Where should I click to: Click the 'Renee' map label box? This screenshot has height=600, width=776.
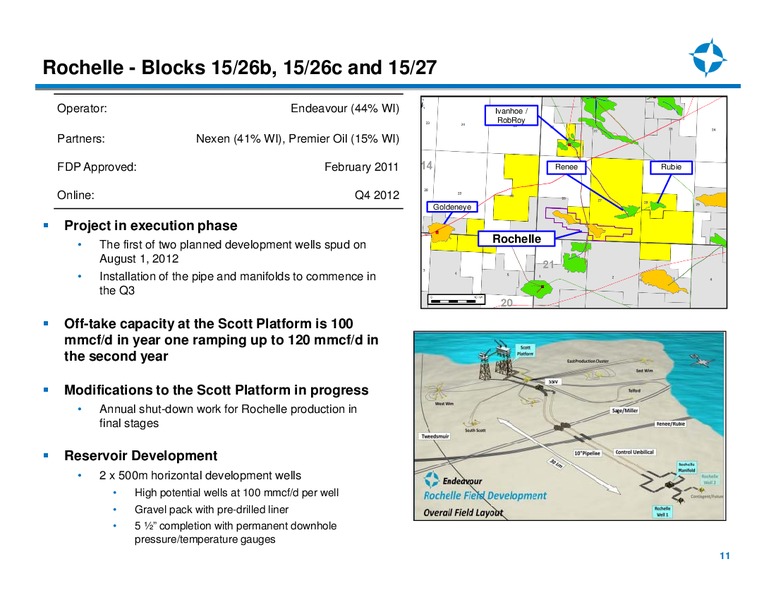coord(566,167)
